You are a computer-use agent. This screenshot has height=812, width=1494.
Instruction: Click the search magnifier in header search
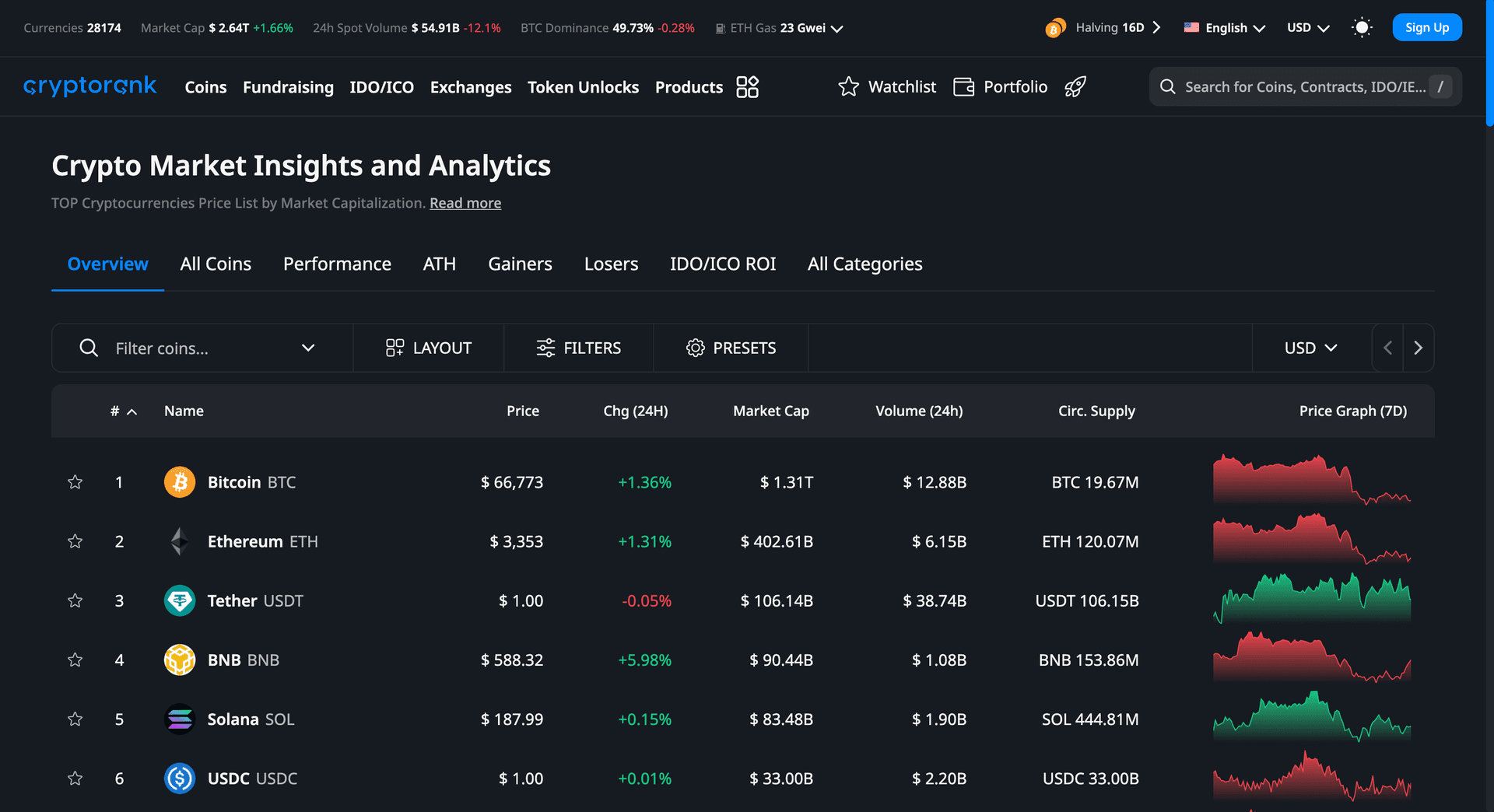coord(1167,86)
